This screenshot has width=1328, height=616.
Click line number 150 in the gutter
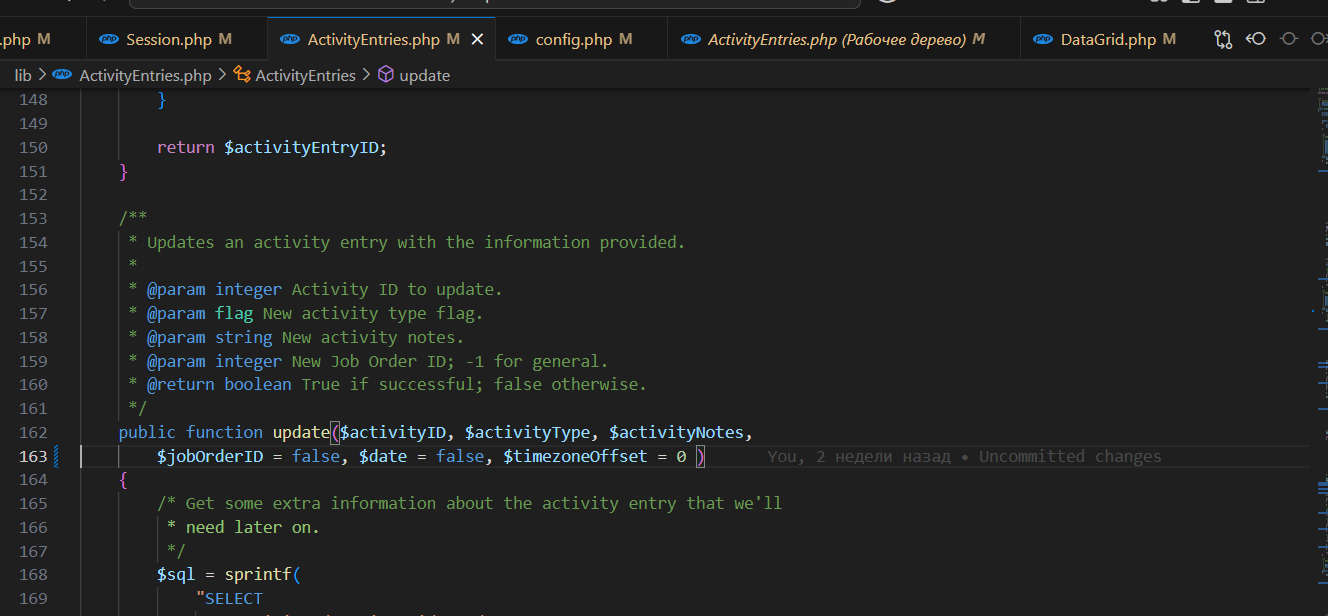[x=33, y=147]
